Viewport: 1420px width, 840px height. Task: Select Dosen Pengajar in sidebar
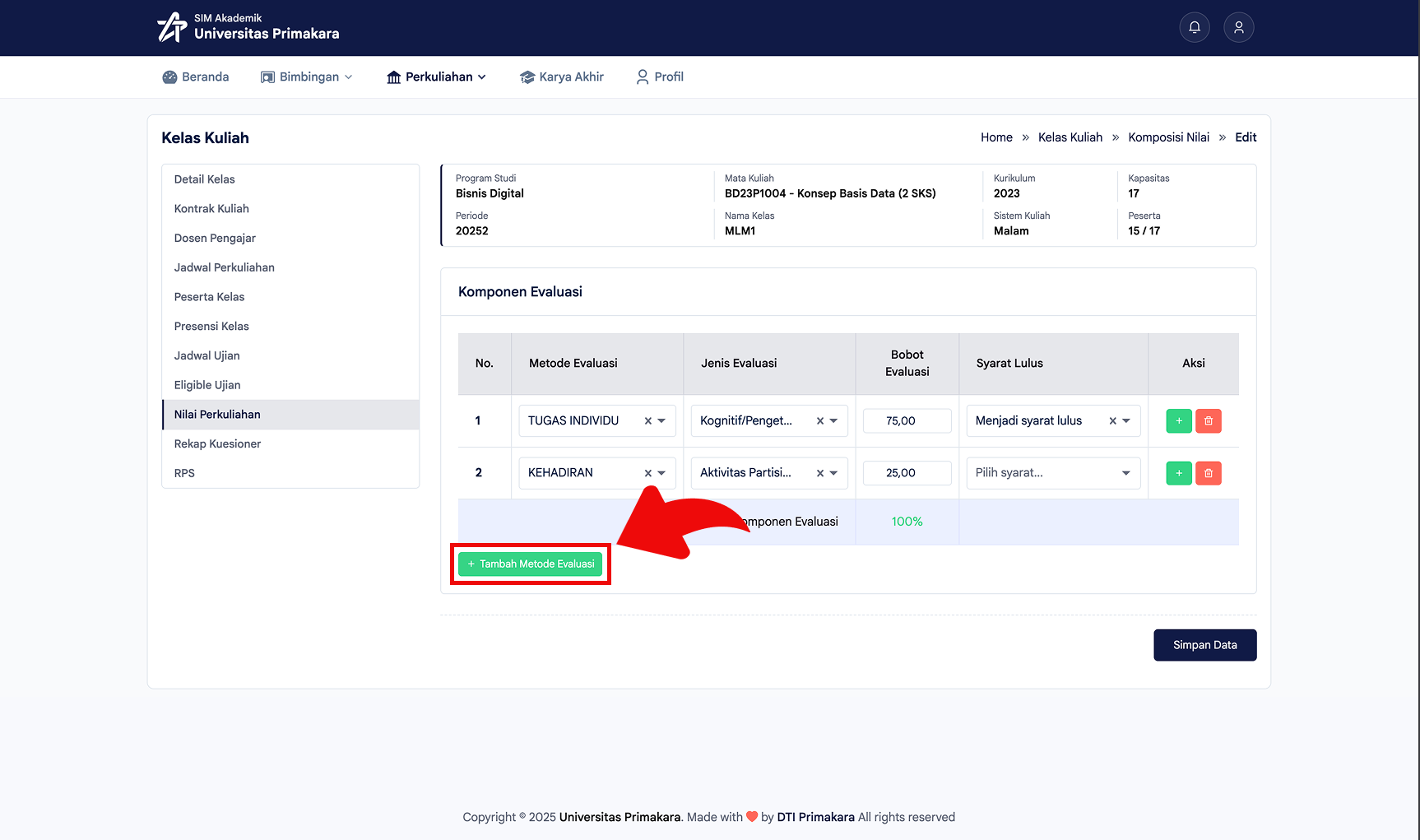pos(290,238)
